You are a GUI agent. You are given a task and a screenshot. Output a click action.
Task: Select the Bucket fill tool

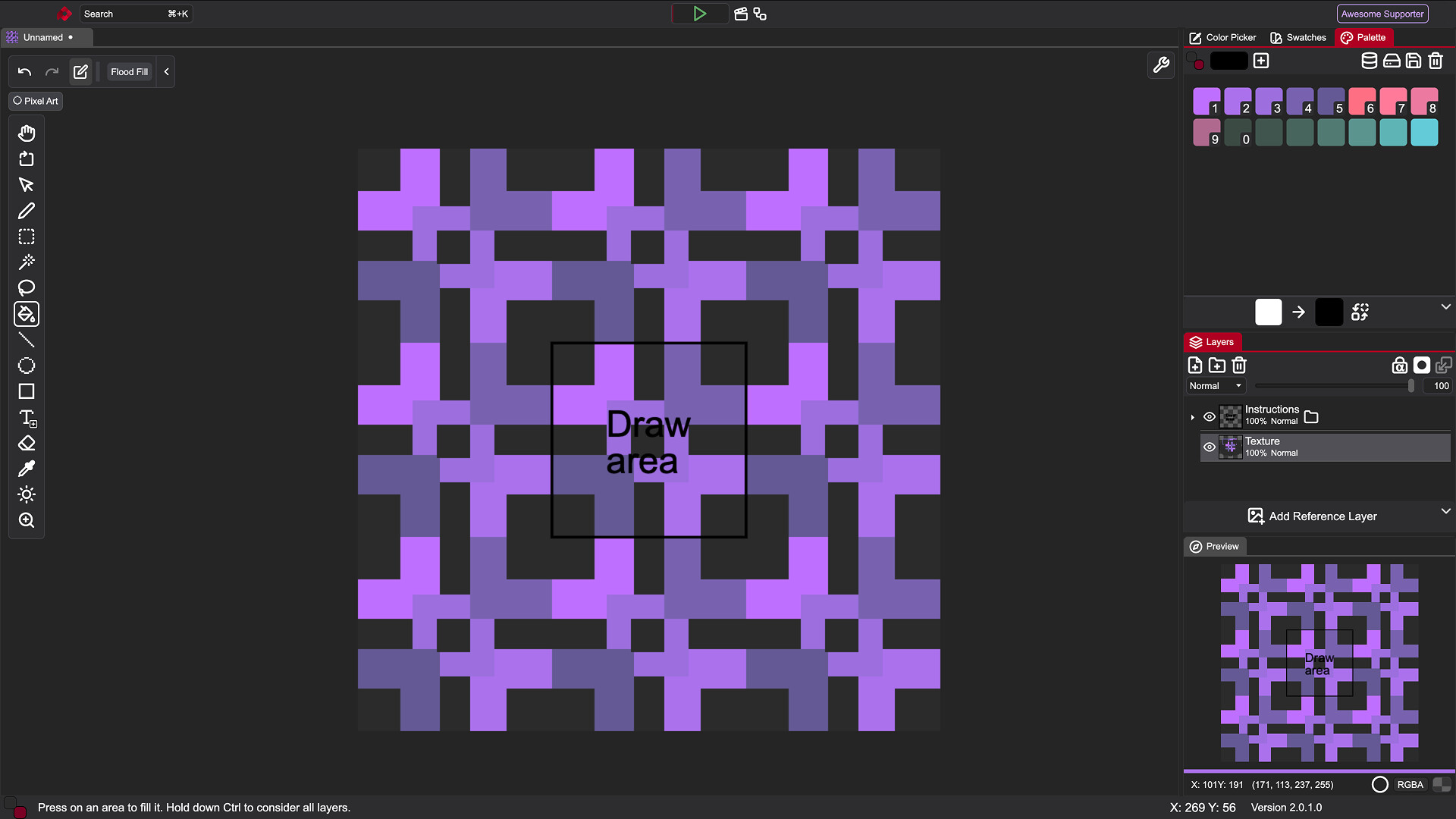pyautogui.click(x=27, y=313)
